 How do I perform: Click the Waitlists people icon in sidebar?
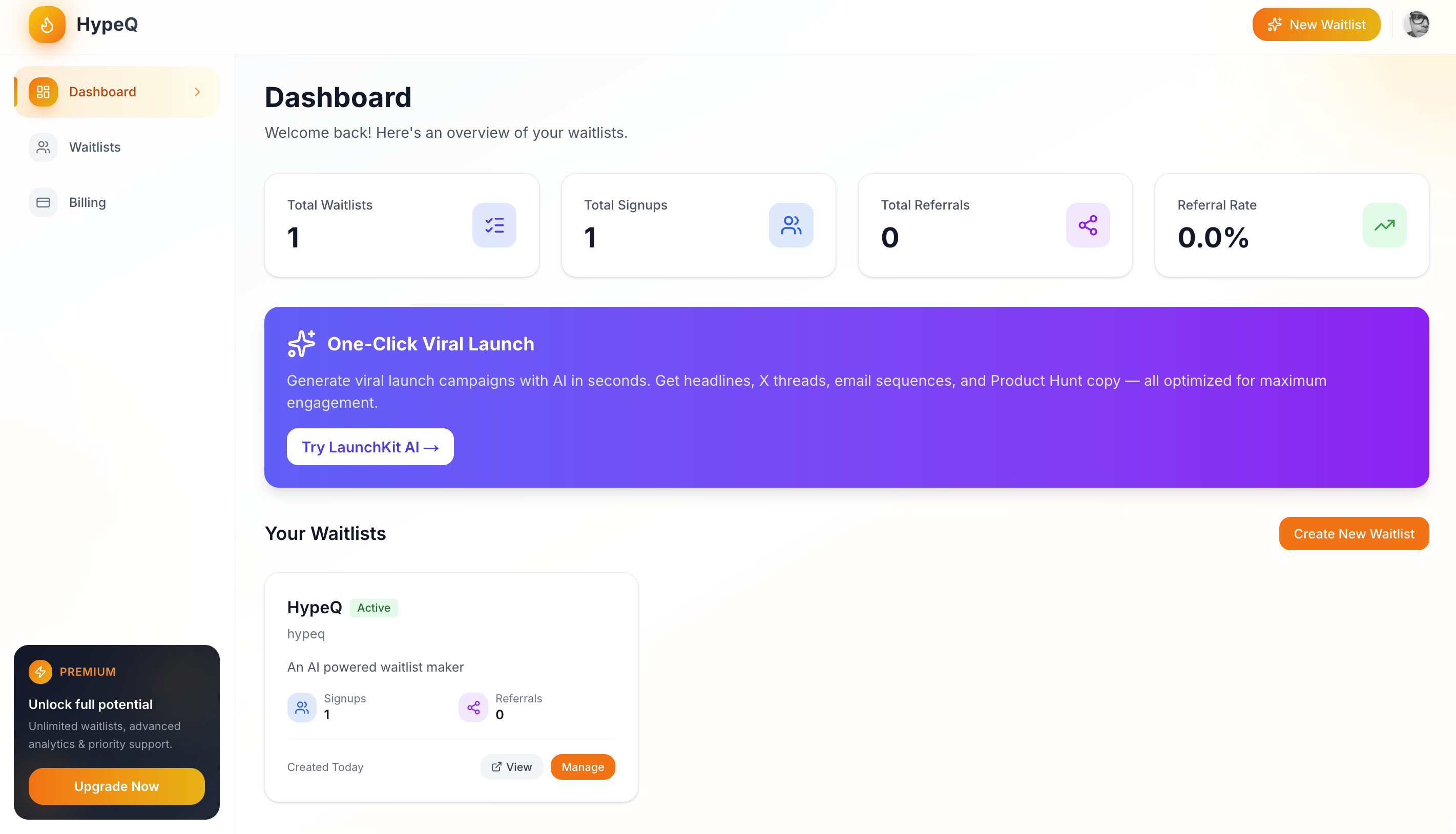(43, 147)
